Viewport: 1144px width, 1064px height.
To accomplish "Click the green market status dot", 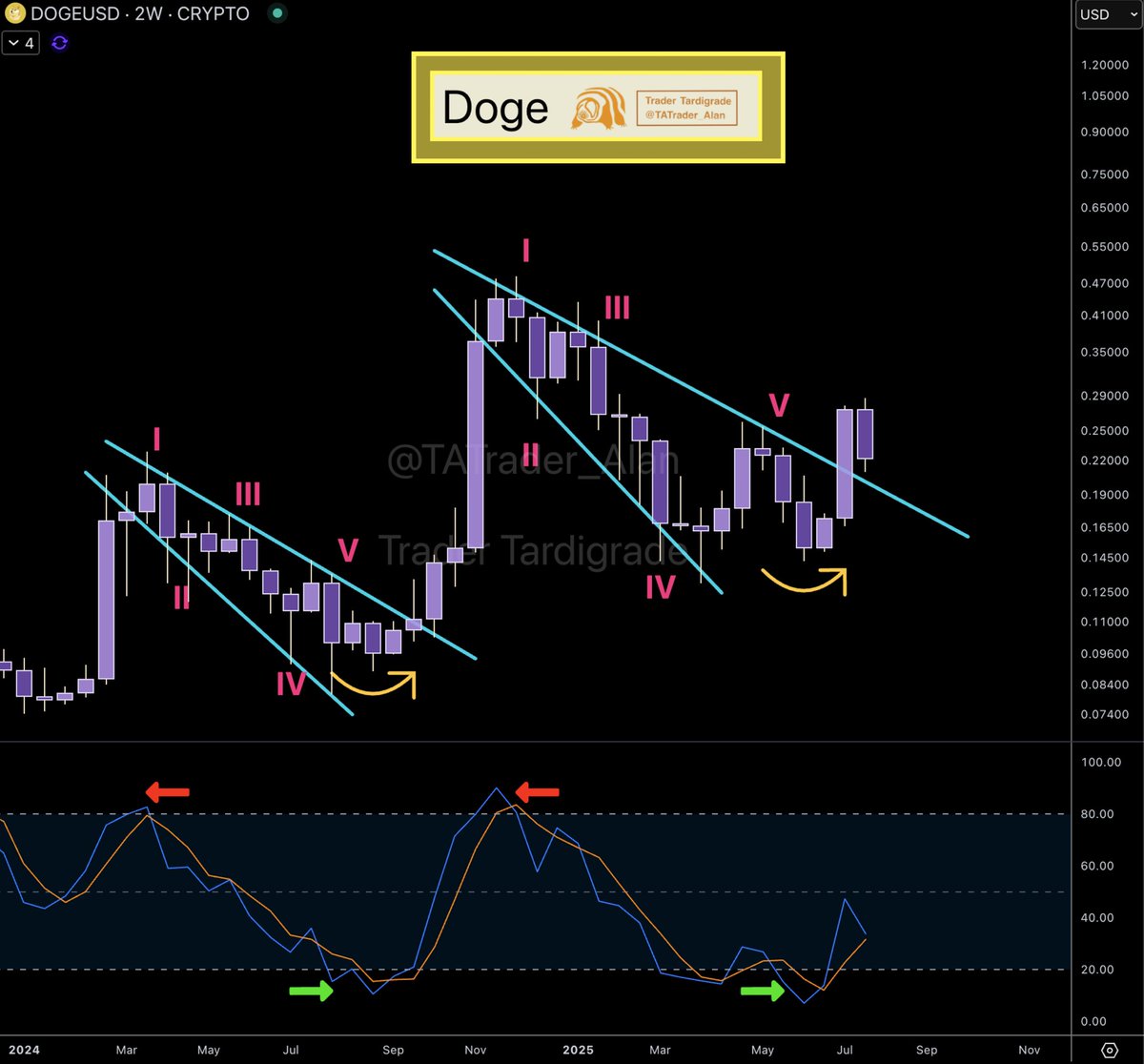I will pos(276,15).
